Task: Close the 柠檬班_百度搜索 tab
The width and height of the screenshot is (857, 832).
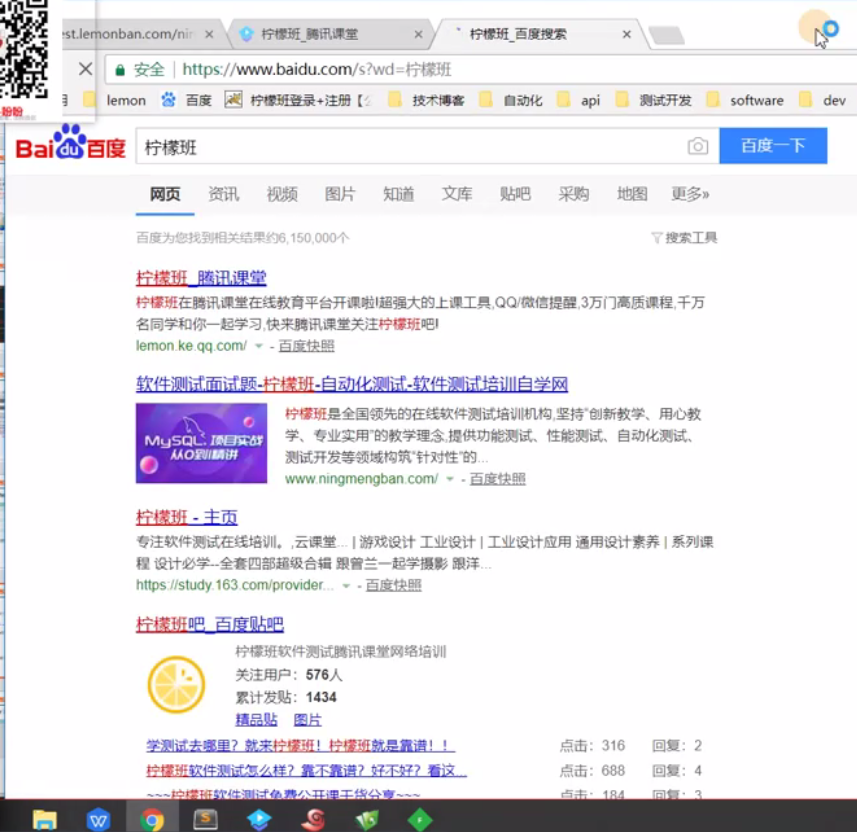Action: point(627,34)
